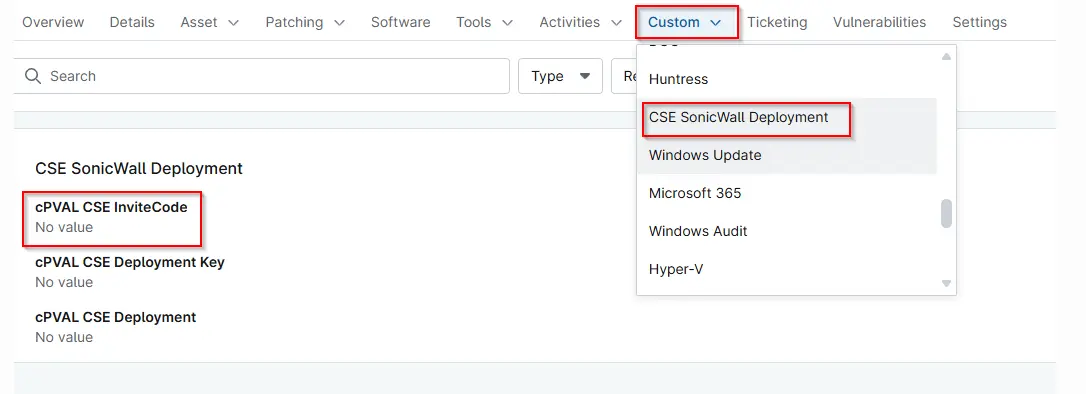
Task: Expand the Activities tab menu
Action: (580, 22)
